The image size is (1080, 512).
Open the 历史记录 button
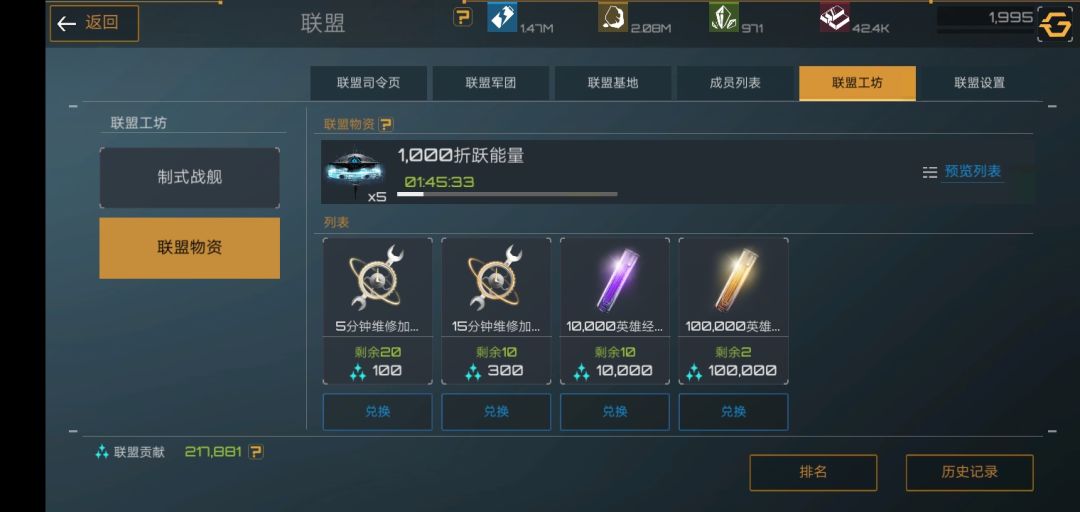(x=969, y=473)
